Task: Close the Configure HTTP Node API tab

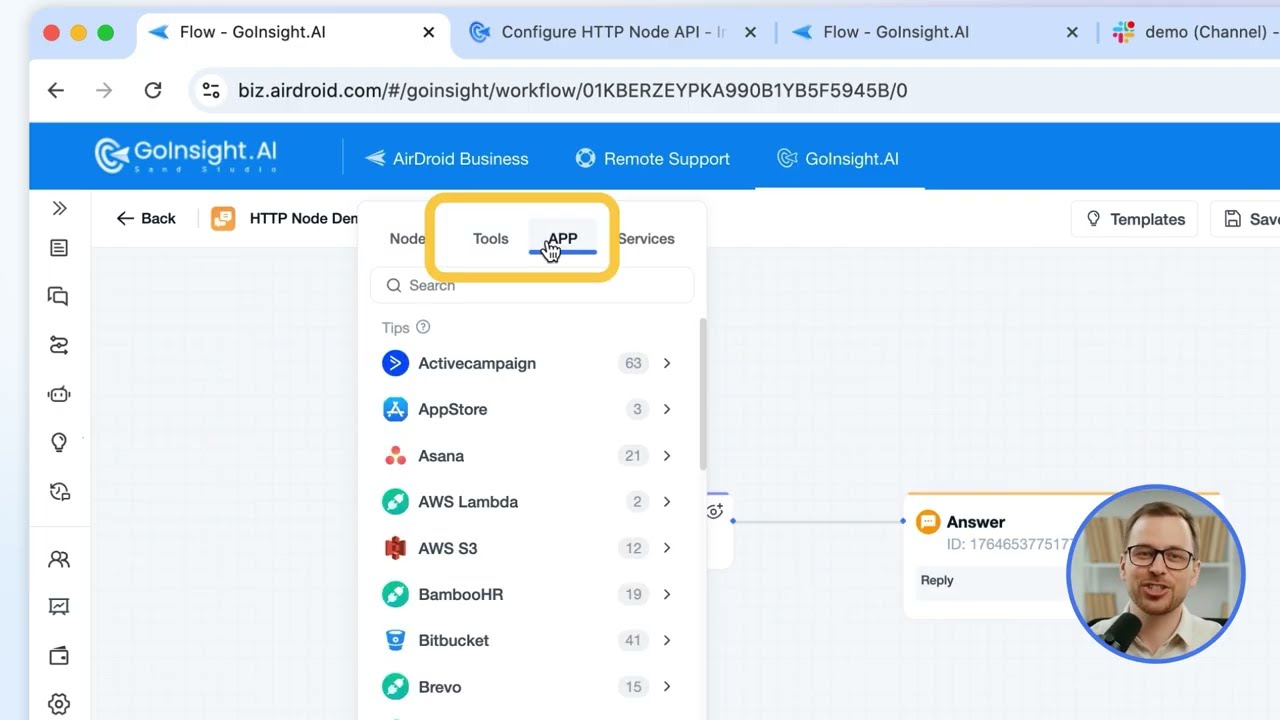Action: [751, 32]
